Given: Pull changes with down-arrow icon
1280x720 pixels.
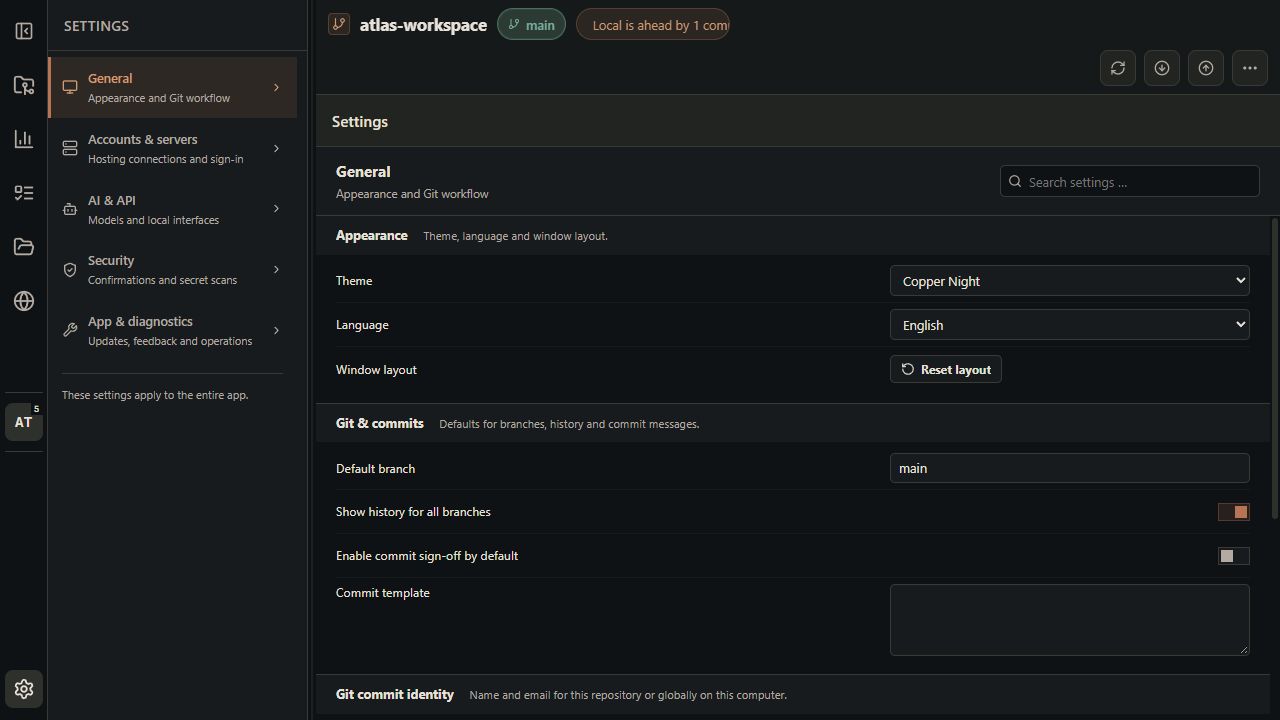Looking at the screenshot, I should (x=1162, y=68).
